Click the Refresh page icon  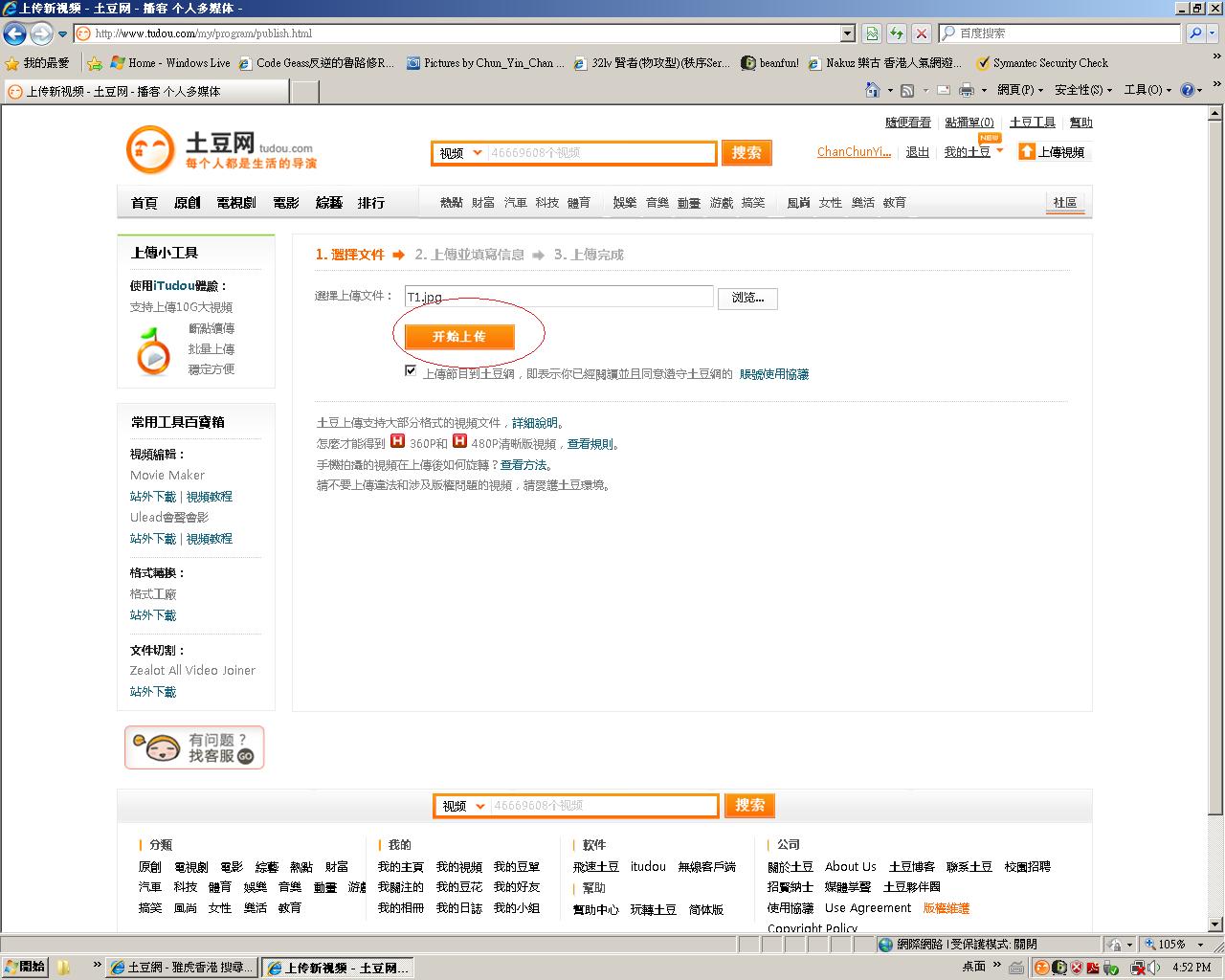tap(897, 33)
